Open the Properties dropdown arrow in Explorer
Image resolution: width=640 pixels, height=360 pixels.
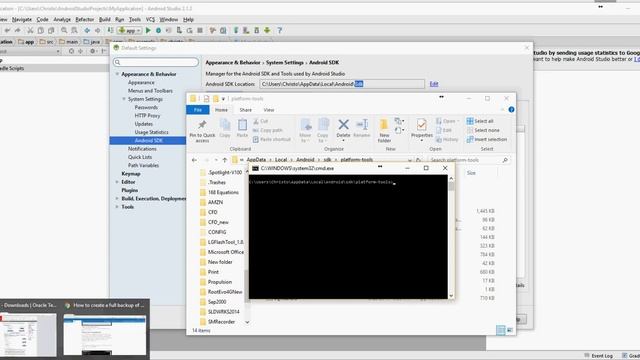click(422, 140)
